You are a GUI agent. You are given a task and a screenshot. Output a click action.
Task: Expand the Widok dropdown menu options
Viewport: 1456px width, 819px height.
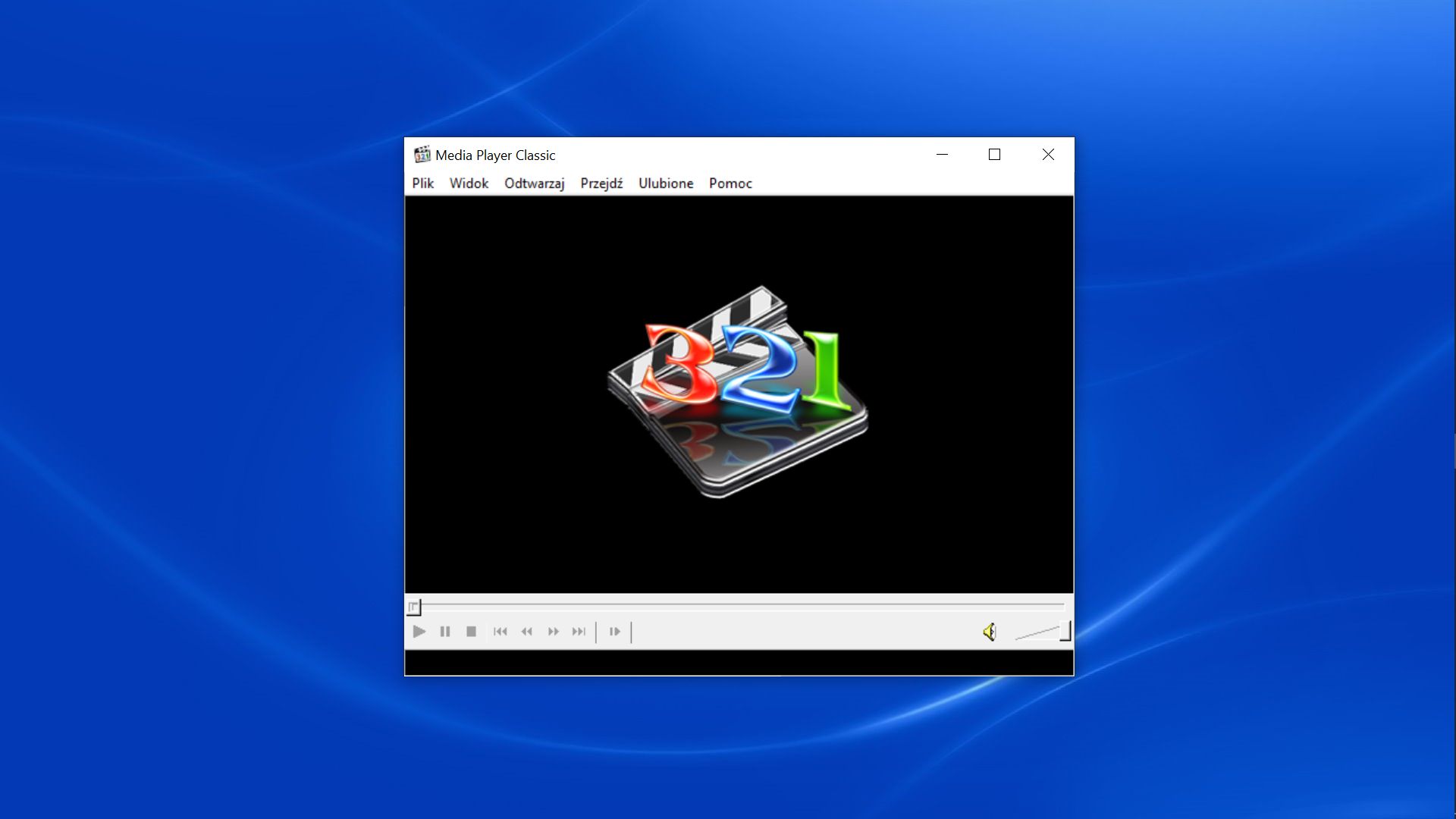[467, 183]
